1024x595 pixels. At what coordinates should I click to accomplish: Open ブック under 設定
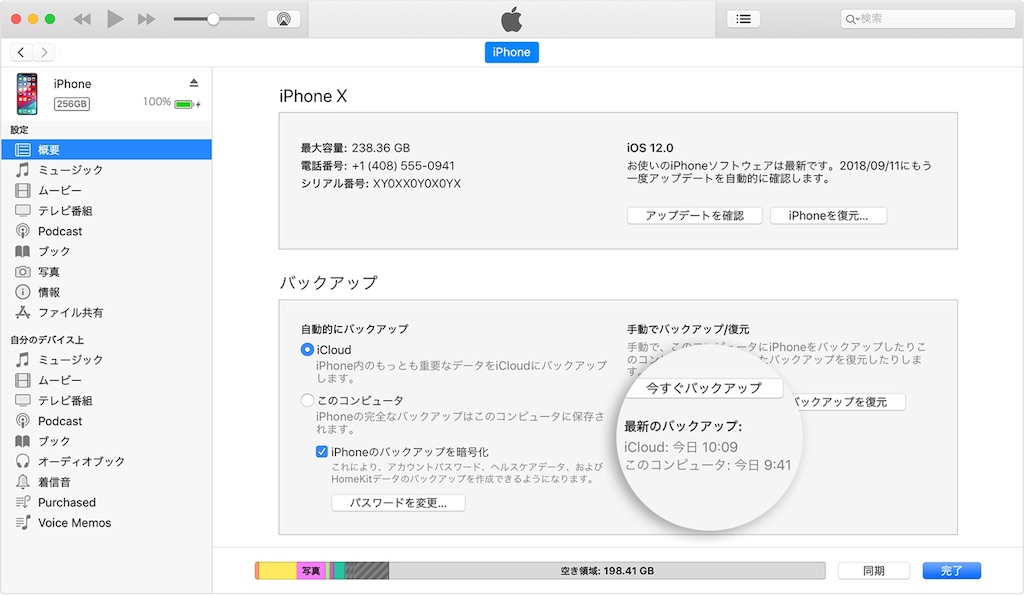point(106,251)
